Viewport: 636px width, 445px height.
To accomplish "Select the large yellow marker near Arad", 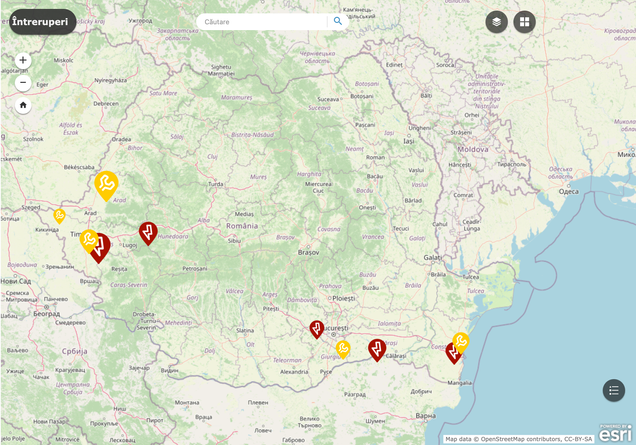I will point(106,183).
